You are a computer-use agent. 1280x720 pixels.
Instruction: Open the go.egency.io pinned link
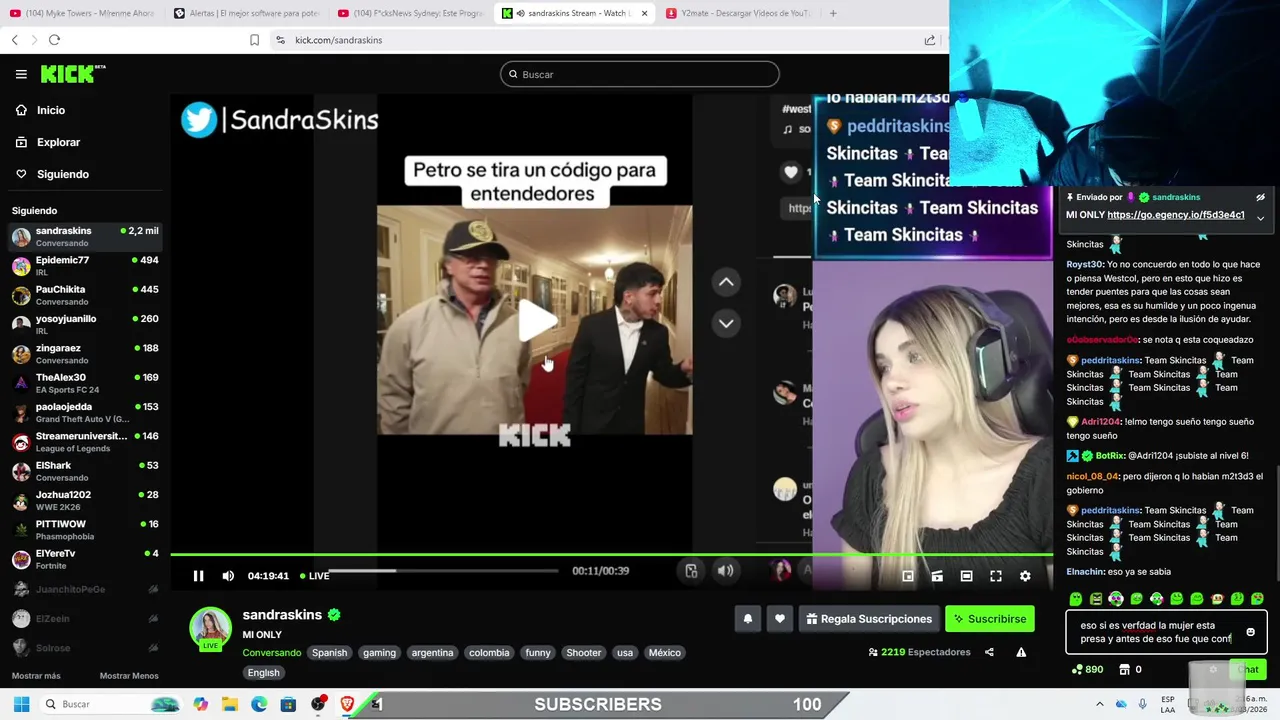pos(1176,215)
